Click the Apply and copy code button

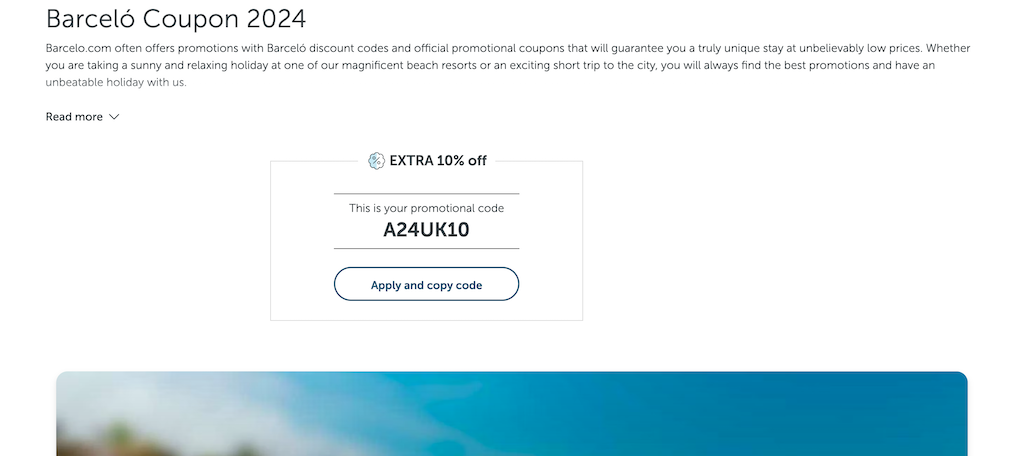pyautogui.click(x=426, y=284)
